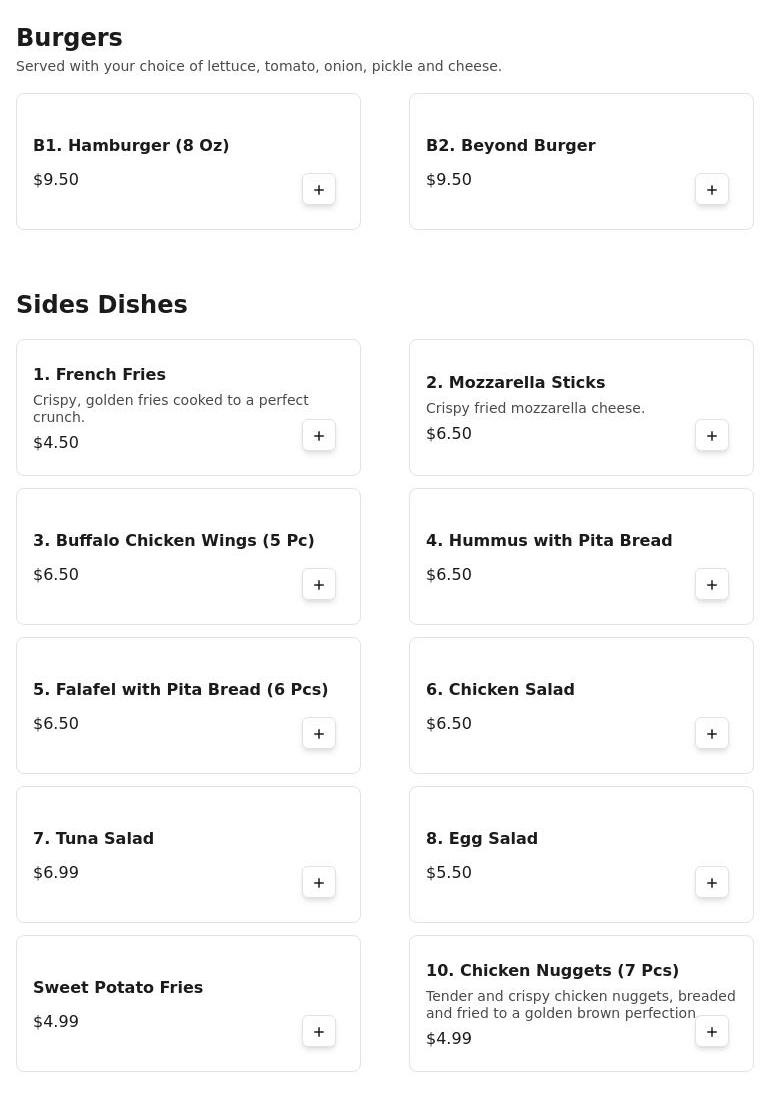Click the Mozzarella Sticks description text
770x1097 pixels.
[x=535, y=408]
